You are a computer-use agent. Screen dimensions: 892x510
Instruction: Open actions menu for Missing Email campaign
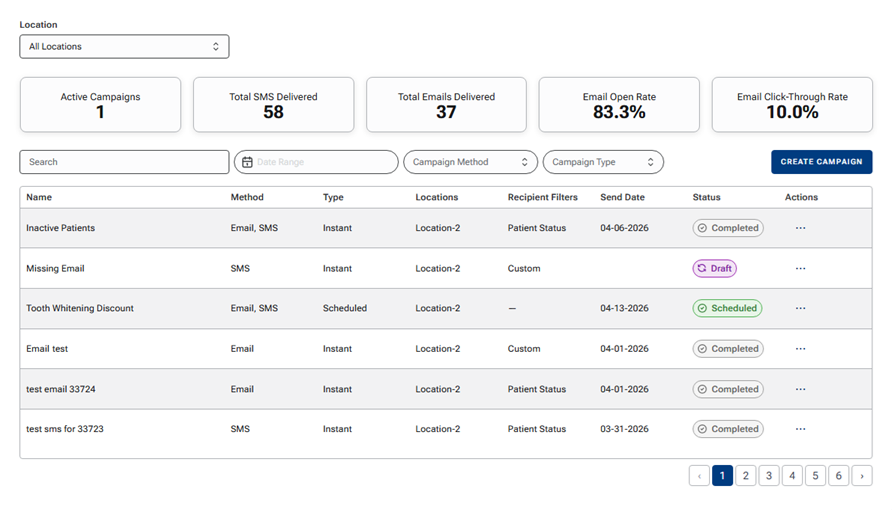pos(800,268)
